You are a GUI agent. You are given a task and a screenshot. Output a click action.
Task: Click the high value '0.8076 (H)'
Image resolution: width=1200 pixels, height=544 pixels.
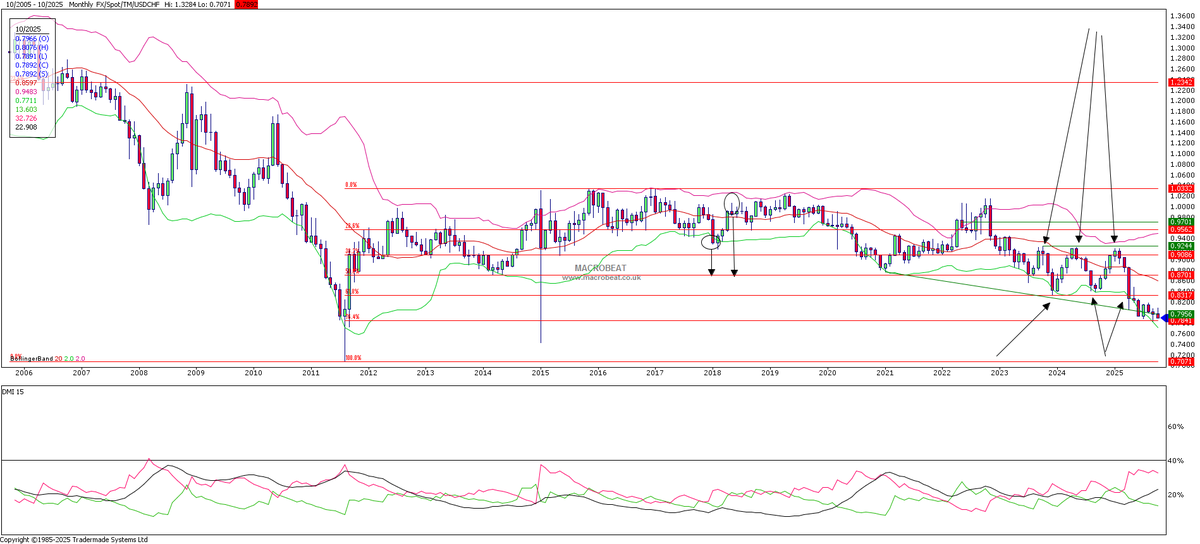32,47
